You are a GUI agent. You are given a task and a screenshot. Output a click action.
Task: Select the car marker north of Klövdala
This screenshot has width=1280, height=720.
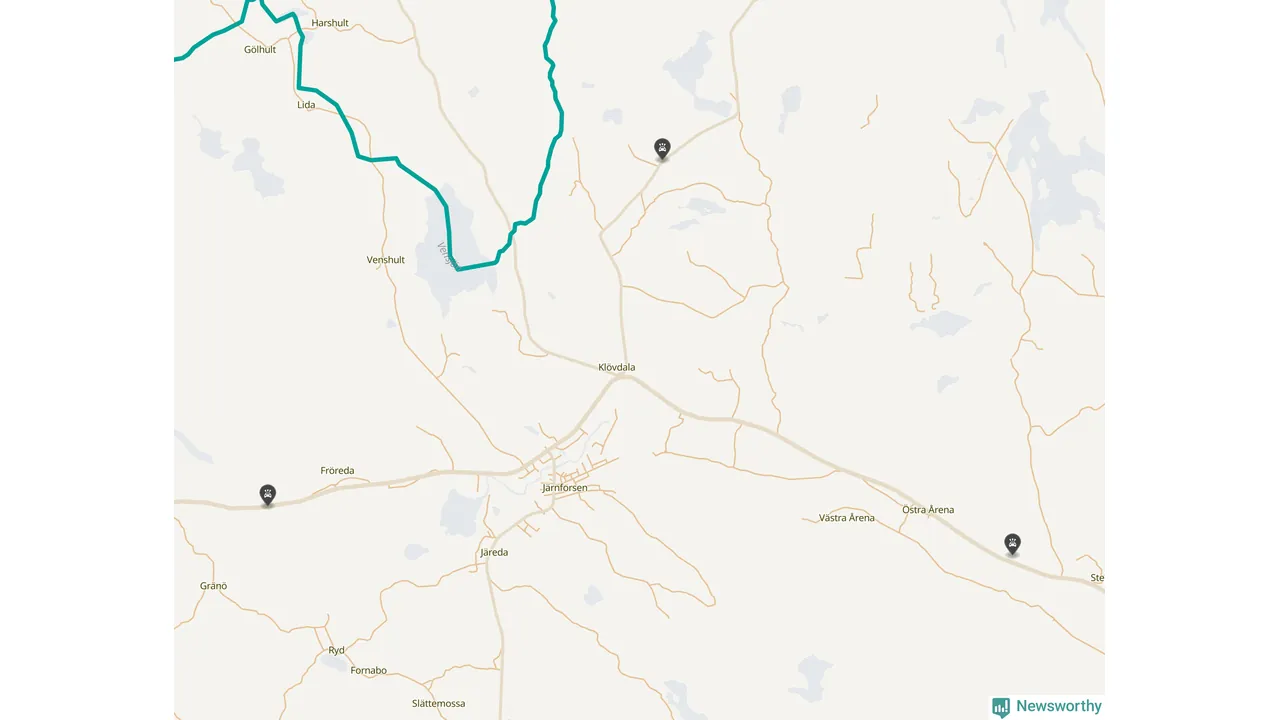click(x=662, y=149)
